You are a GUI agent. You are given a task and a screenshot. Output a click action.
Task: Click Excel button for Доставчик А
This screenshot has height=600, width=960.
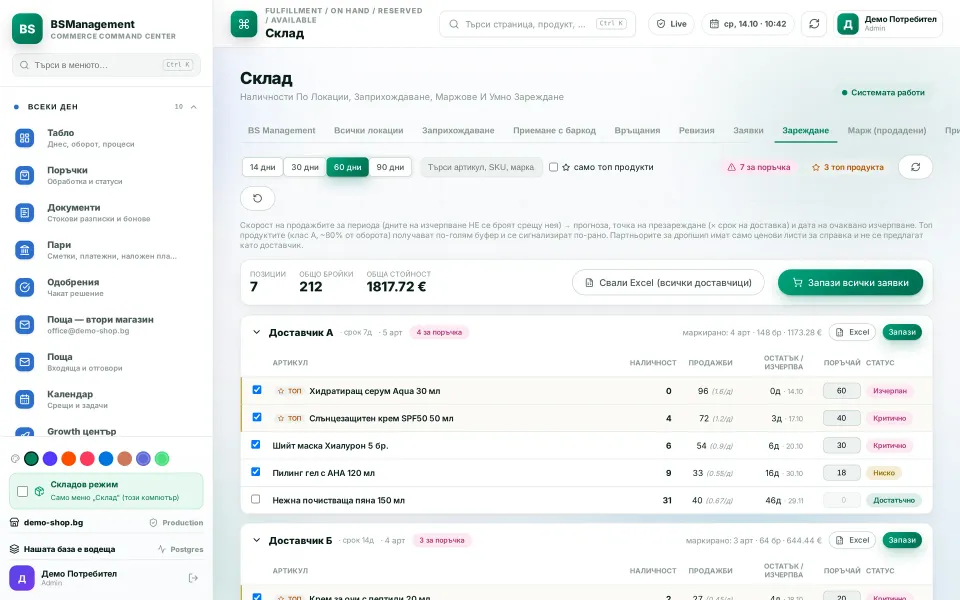pyautogui.click(x=852, y=332)
